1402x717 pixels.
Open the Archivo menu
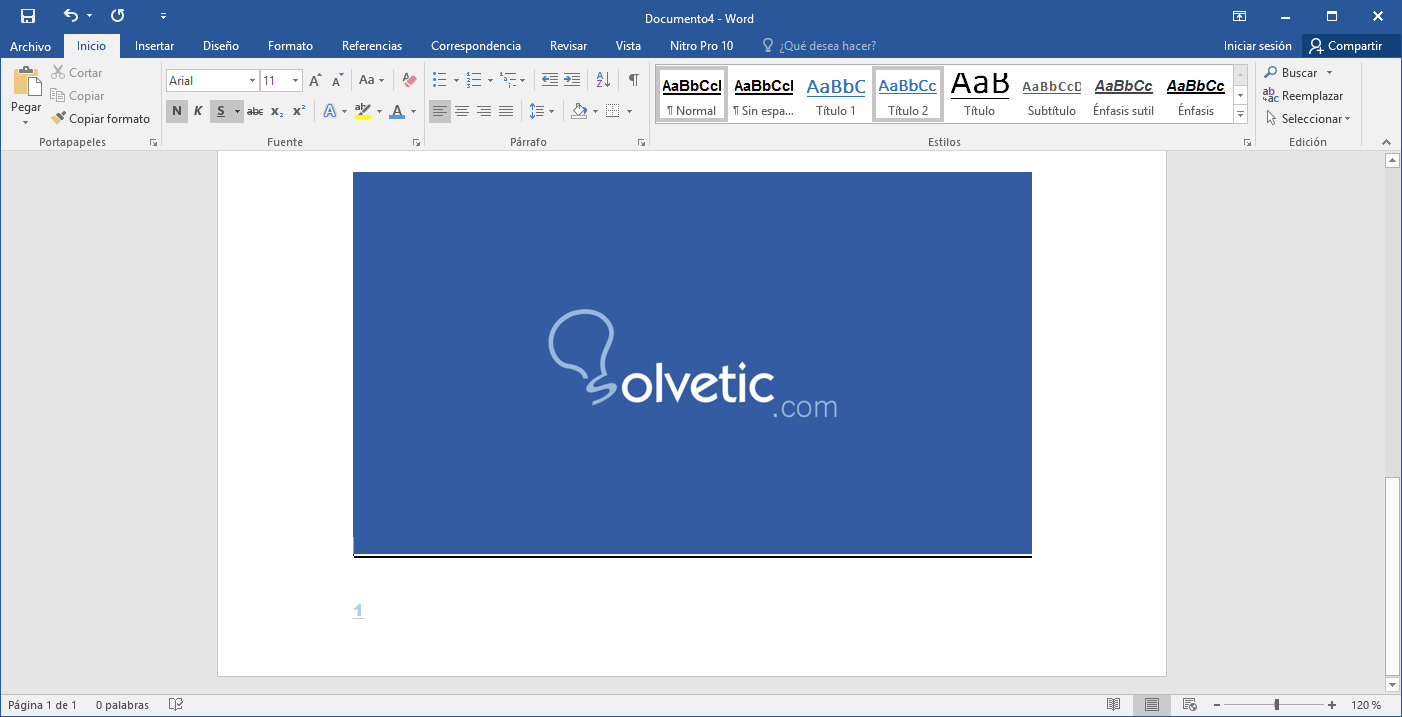pyautogui.click(x=30, y=46)
